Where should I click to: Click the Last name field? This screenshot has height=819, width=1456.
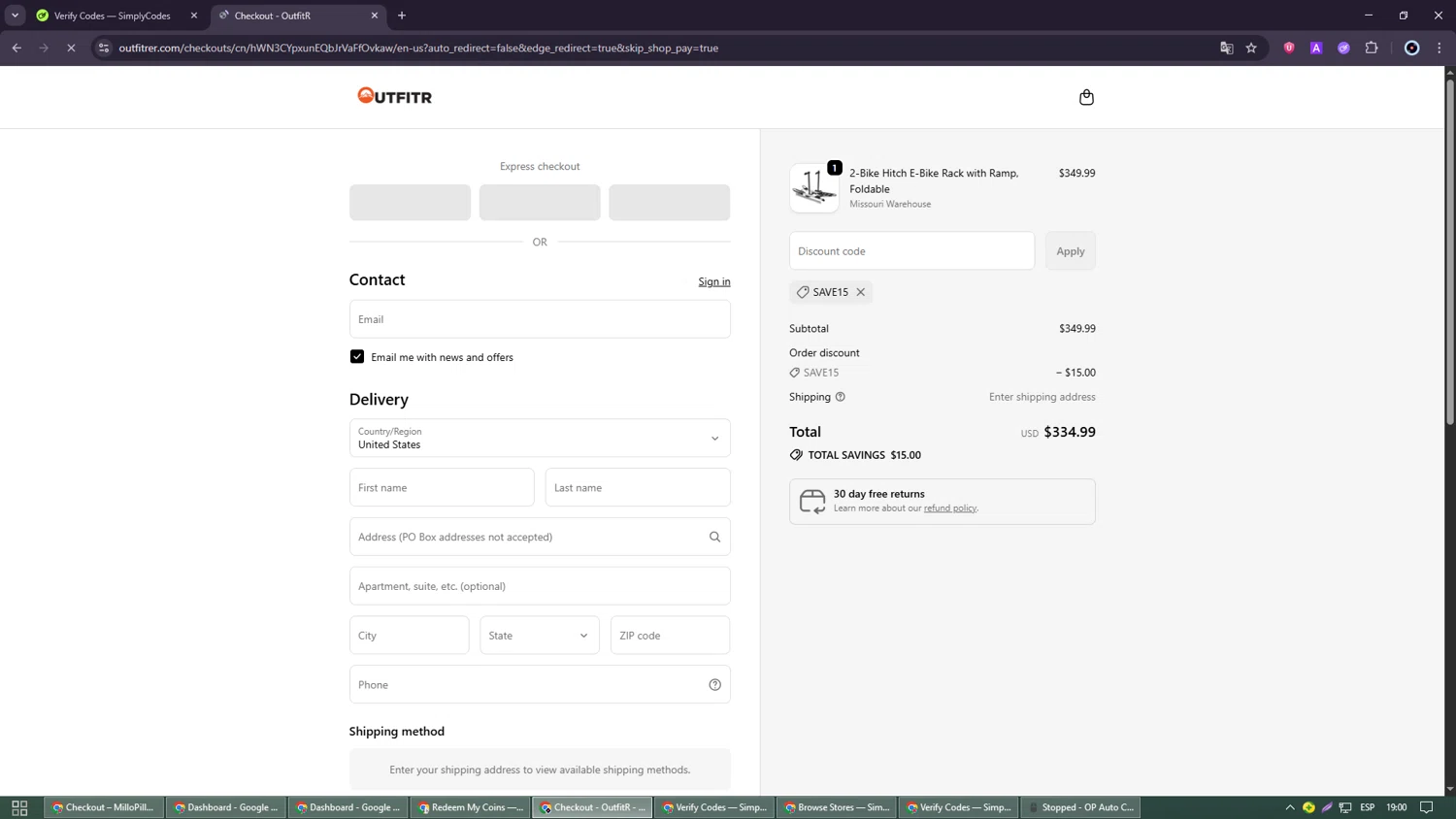[x=638, y=487]
